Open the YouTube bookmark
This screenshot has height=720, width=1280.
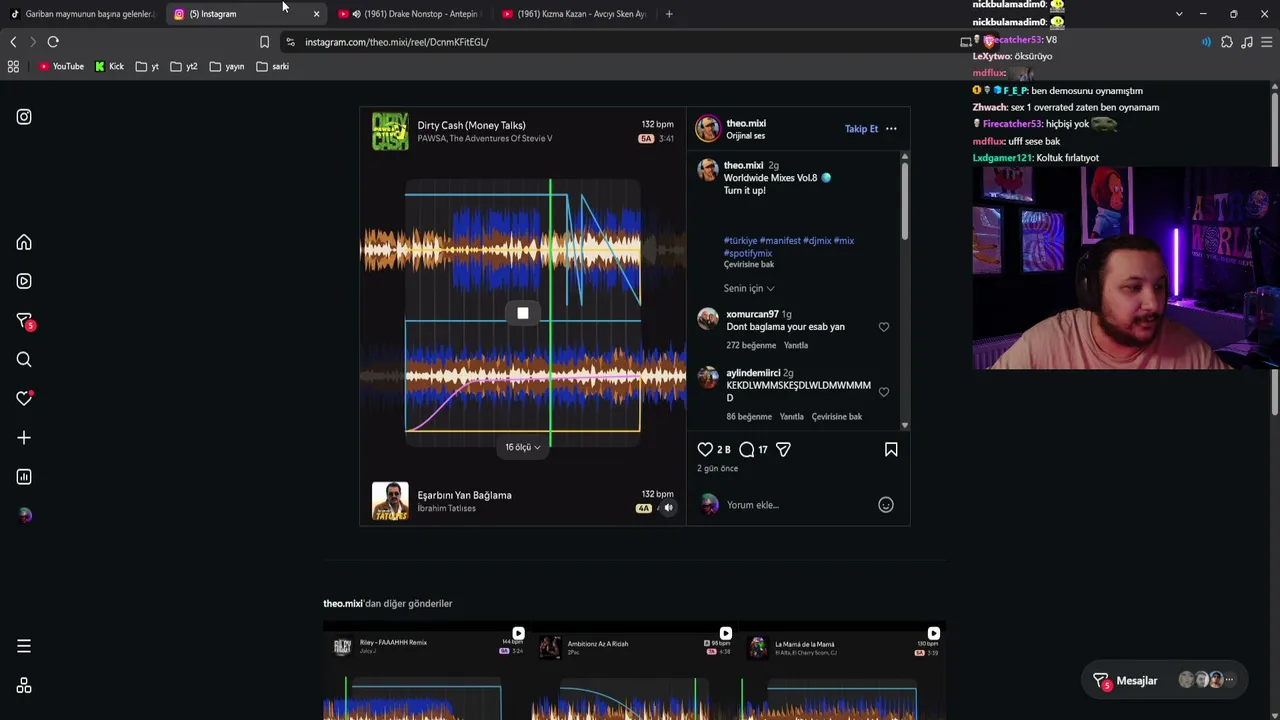coord(61,67)
